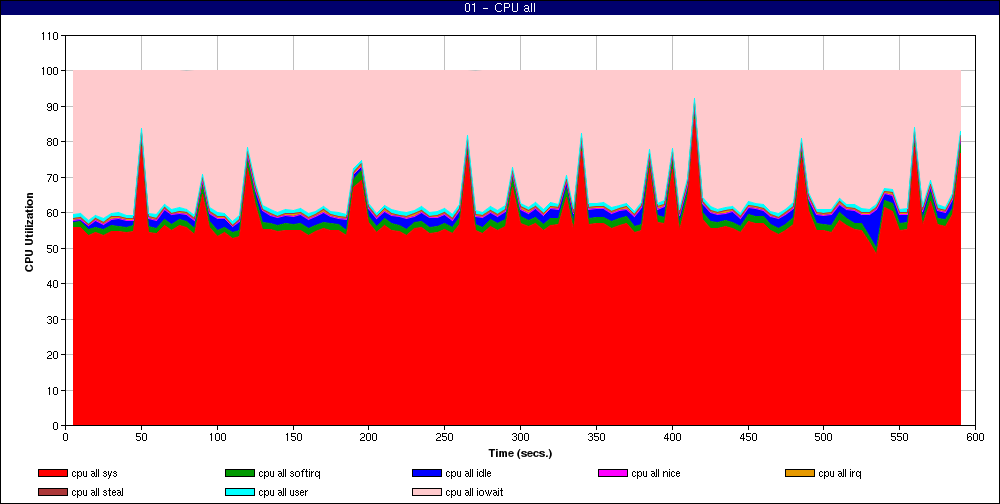
Task: Click the '01 - CPU all' chart title
Action: tap(500, 8)
